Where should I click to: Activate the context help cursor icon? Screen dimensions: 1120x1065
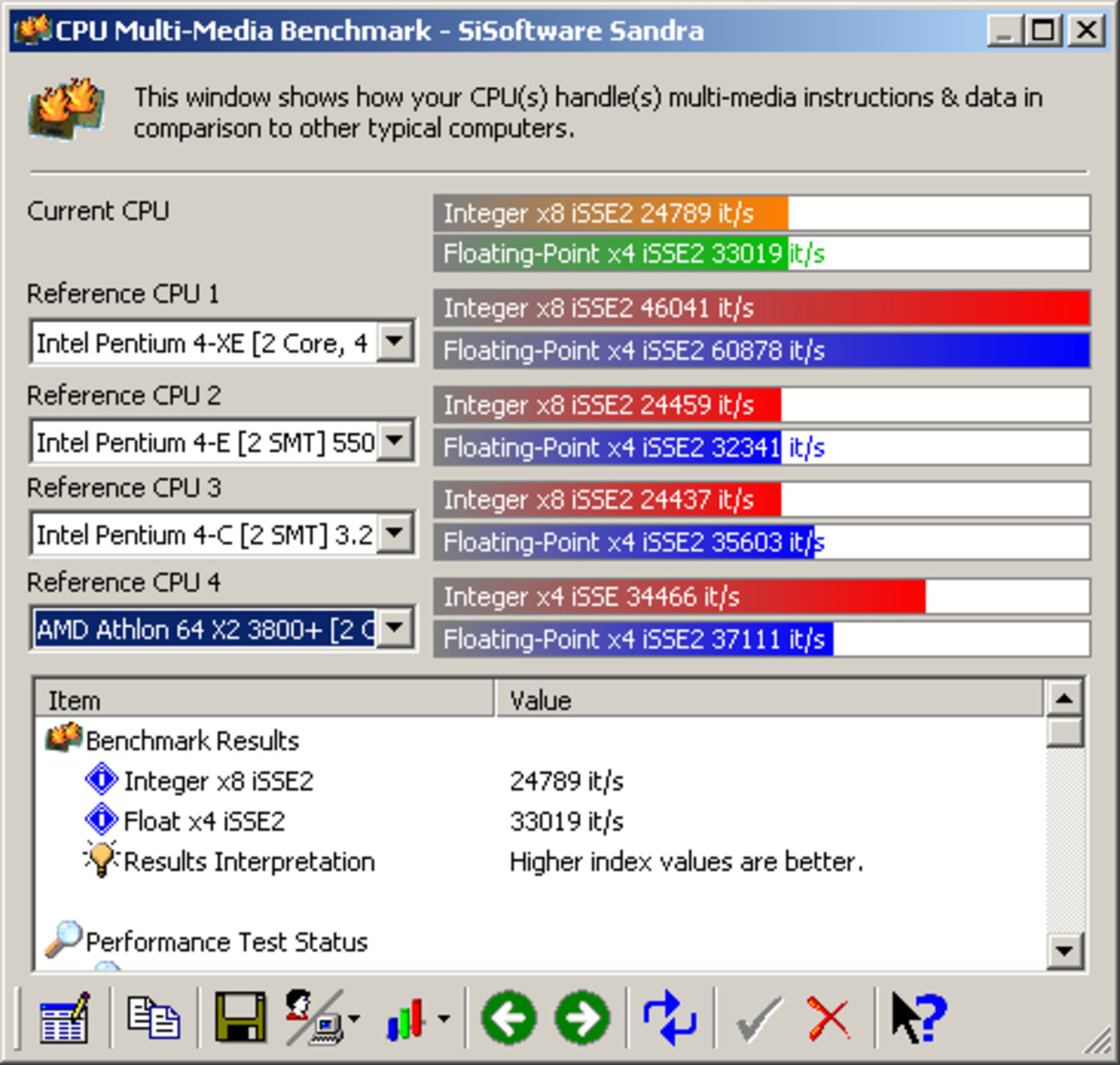click(919, 1018)
